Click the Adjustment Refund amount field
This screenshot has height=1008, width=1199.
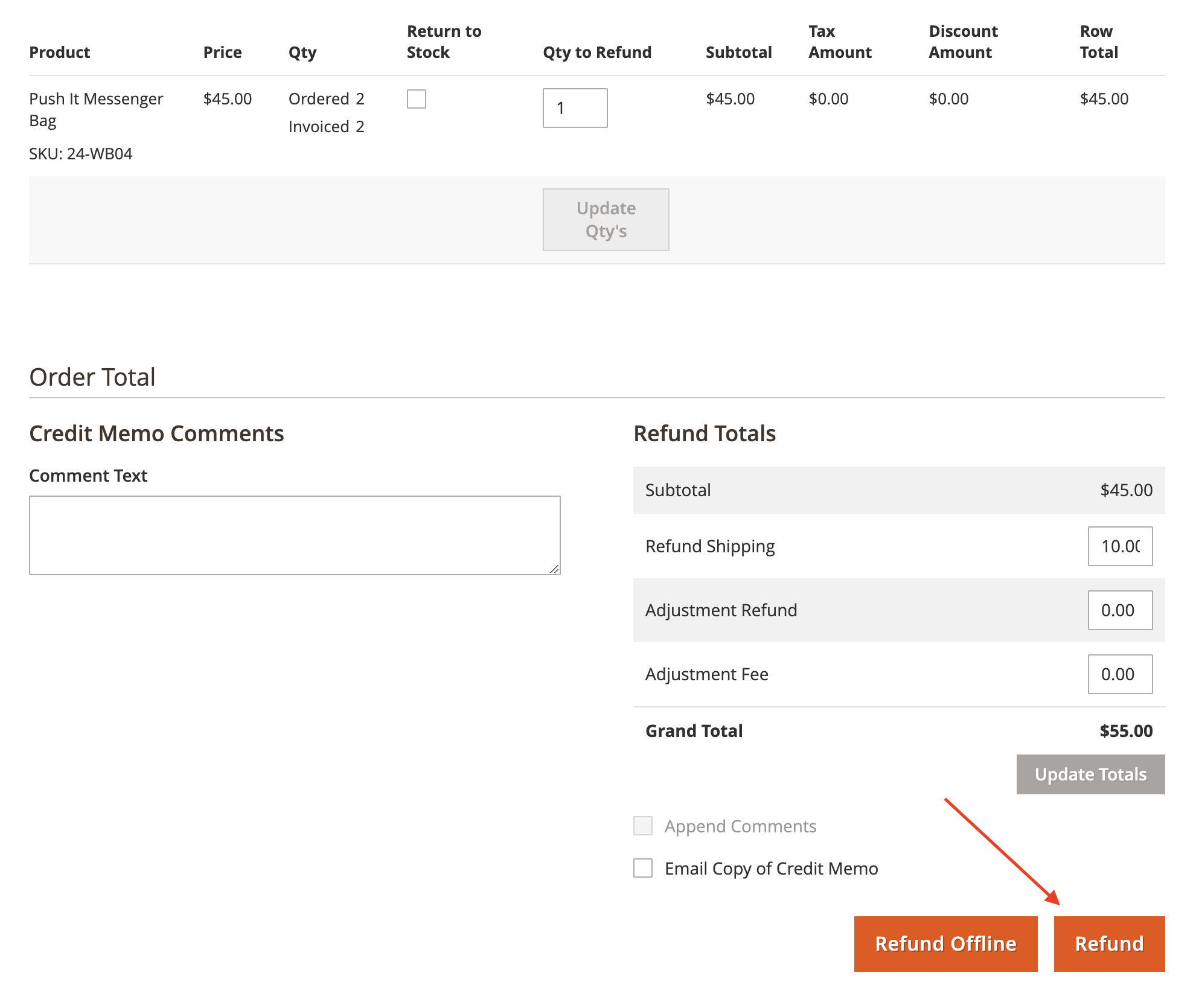[1119, 610]
